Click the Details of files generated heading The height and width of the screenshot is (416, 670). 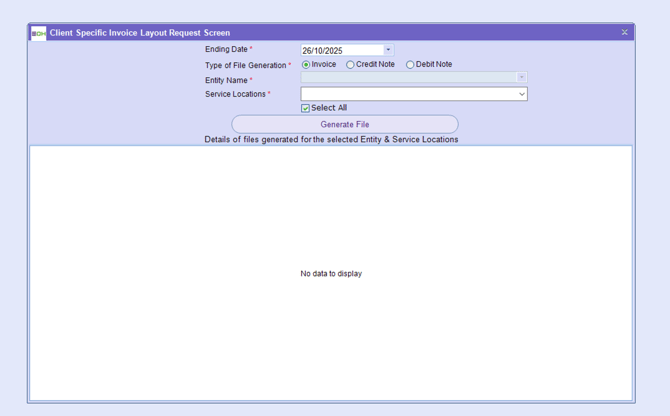pos(331,139)
